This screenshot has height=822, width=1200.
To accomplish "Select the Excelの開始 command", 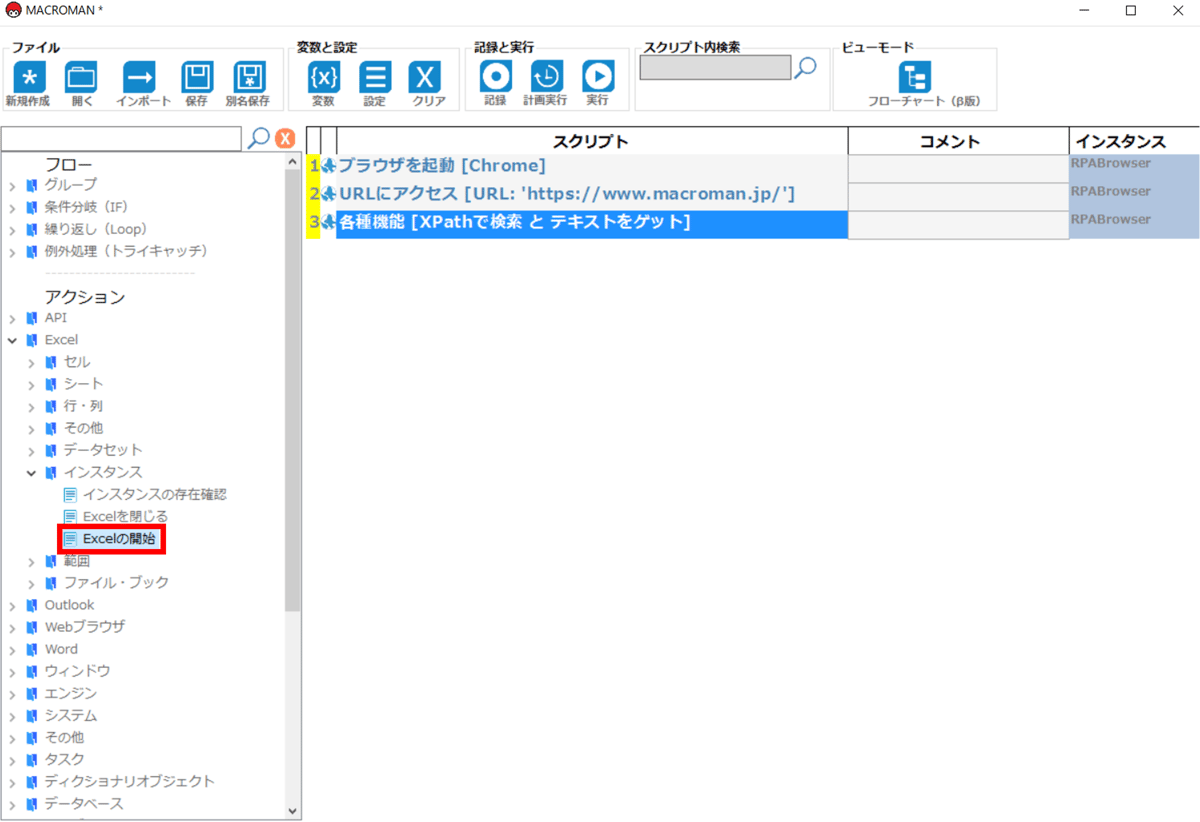I will click(119, 539).
